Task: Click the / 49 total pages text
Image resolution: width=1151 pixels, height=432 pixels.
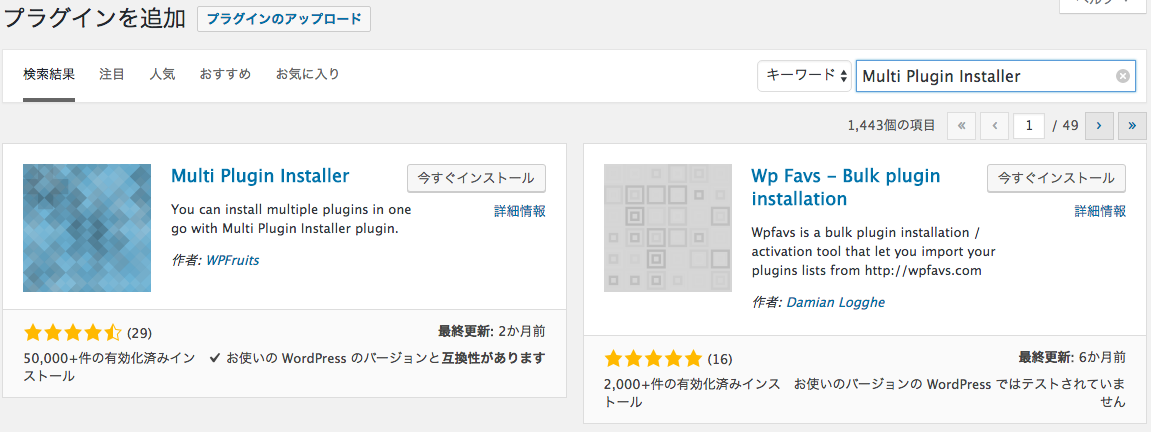Action: [x=1064, y=125]
